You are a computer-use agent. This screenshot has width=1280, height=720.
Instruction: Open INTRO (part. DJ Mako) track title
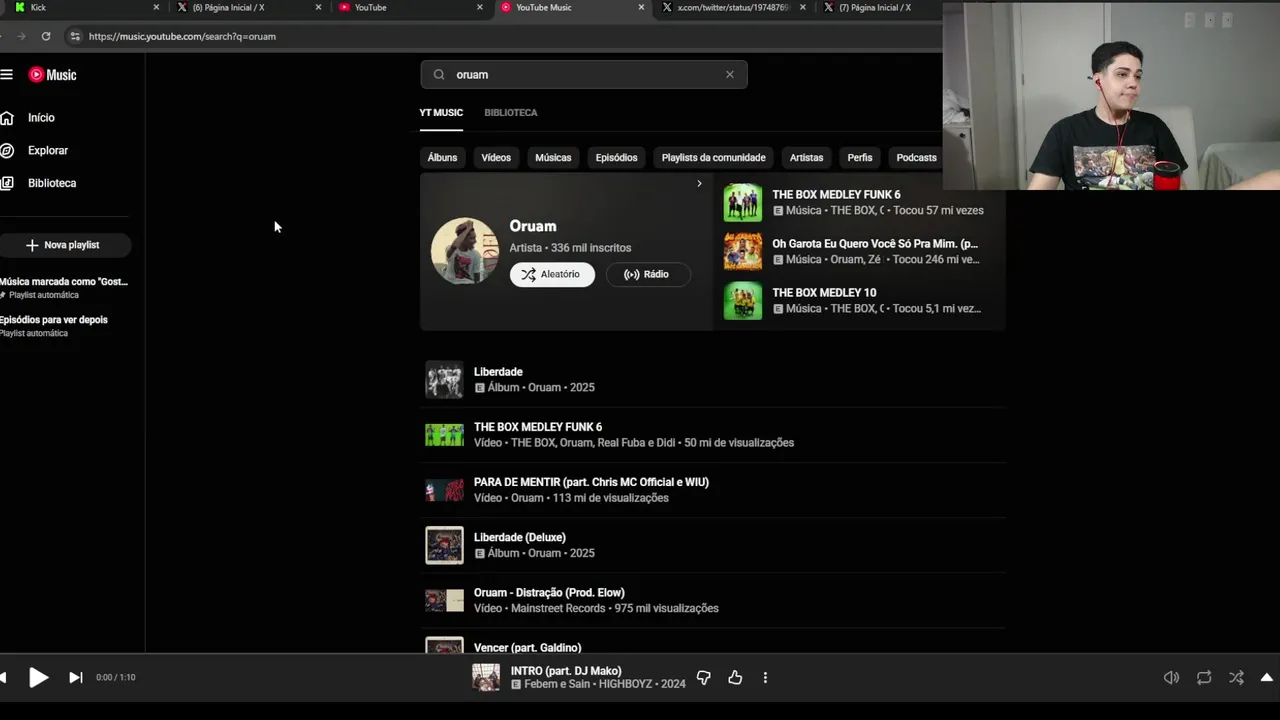566,671
